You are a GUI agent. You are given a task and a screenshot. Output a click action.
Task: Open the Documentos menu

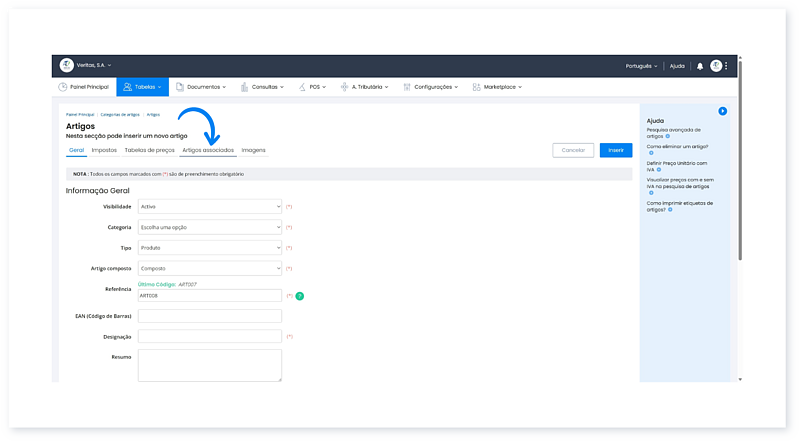(x=201, y=87)
